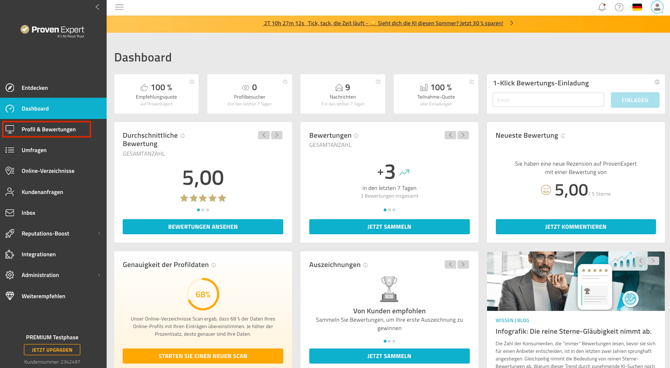Open the blog article thumbnail image

[x=576, y=281]
